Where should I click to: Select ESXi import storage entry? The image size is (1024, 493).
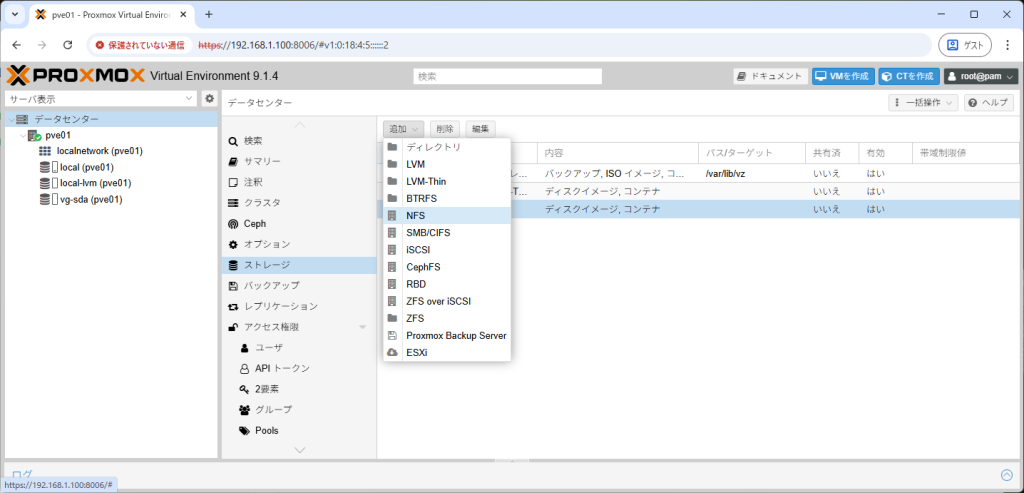pos(447,353)
